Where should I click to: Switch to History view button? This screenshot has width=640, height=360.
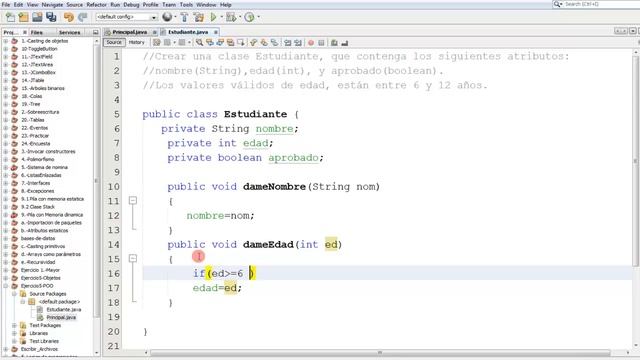pyautogui.click(x=136, y=42)
